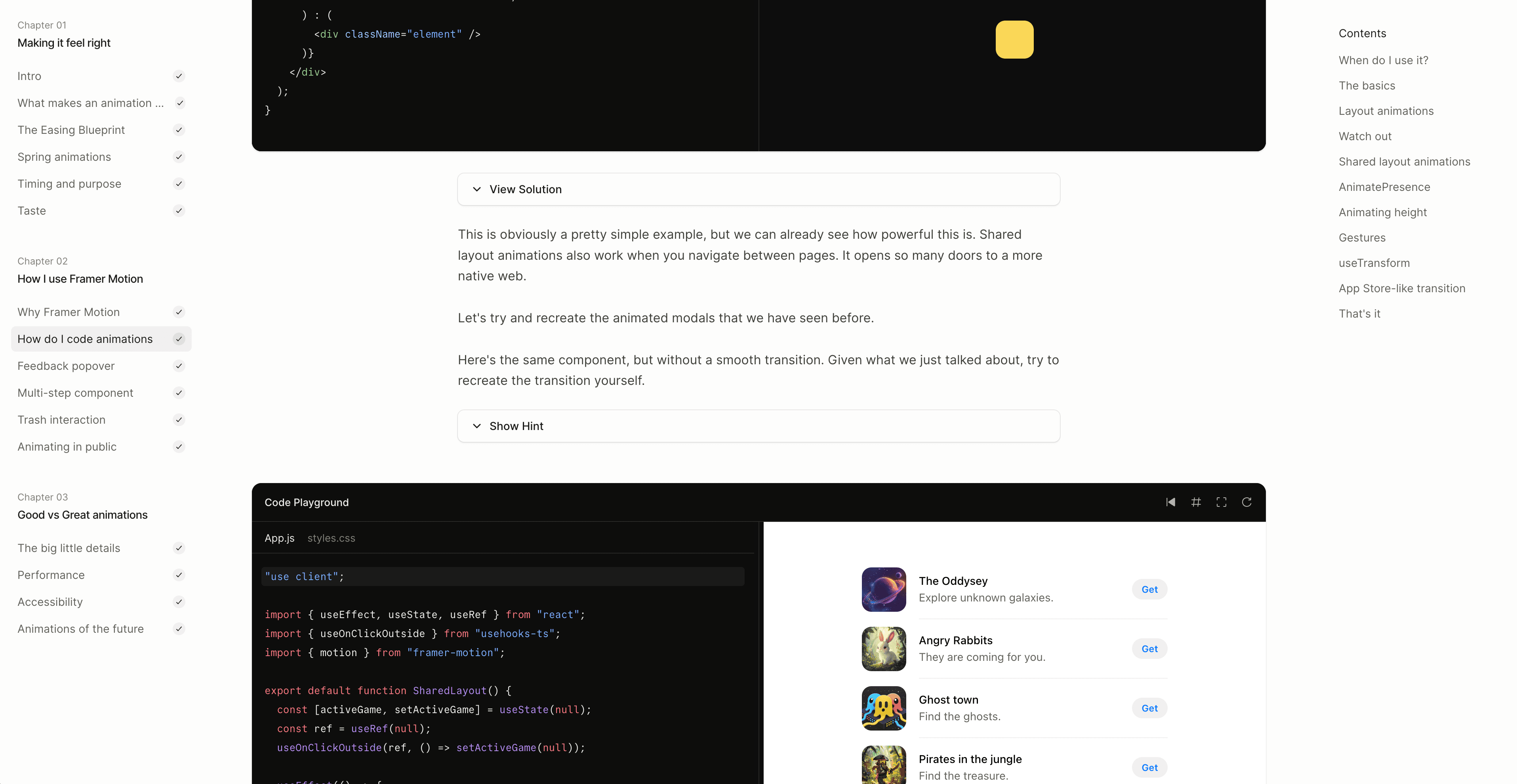Click the yellow color swatch animation preview

[x=1014, y=39]
